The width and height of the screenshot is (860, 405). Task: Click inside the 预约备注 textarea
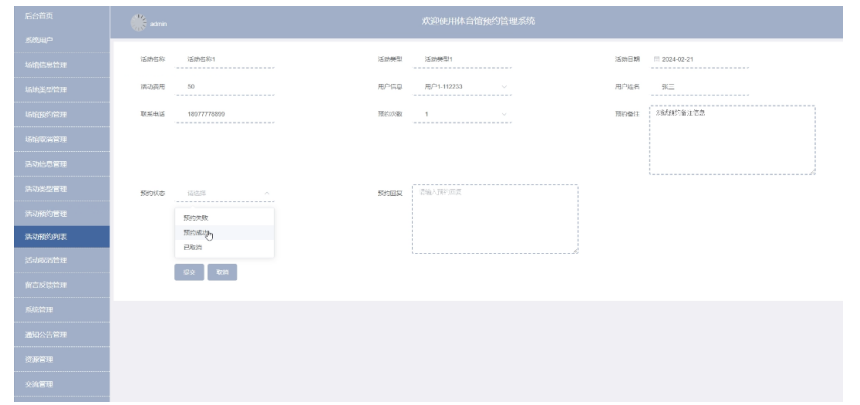point(732,140)
